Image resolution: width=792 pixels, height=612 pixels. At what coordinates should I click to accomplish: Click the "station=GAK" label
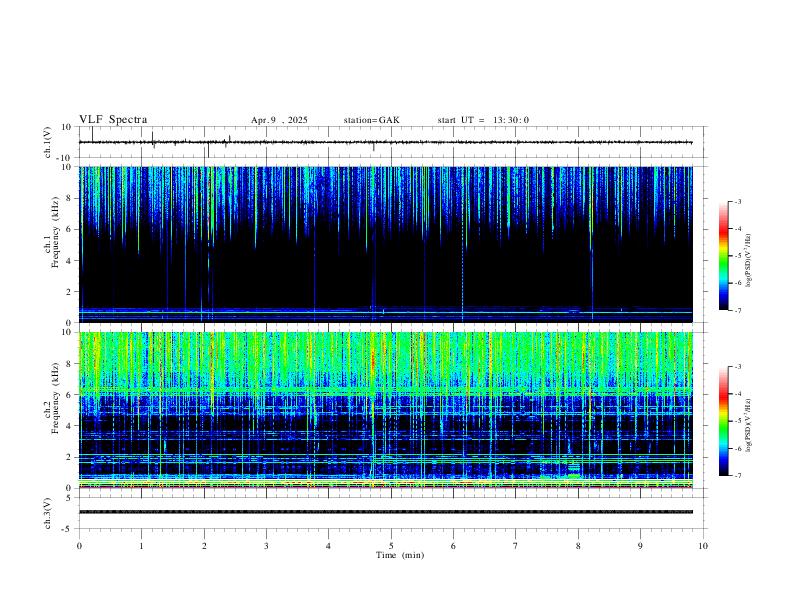point(371,120)
